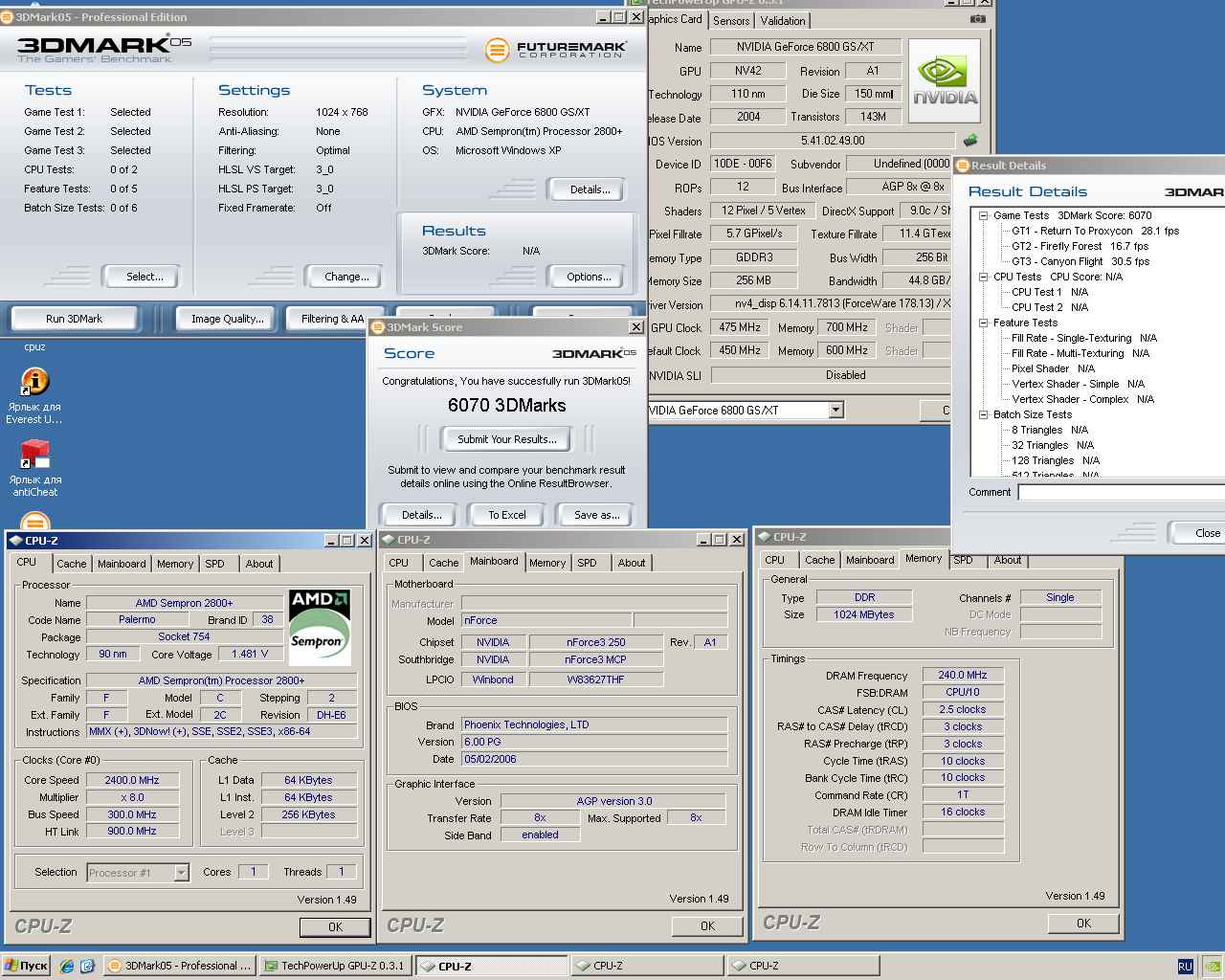1225x980 pixels.
Task: Click the 3DMark Score window title icon
Action: pos(378,327)
